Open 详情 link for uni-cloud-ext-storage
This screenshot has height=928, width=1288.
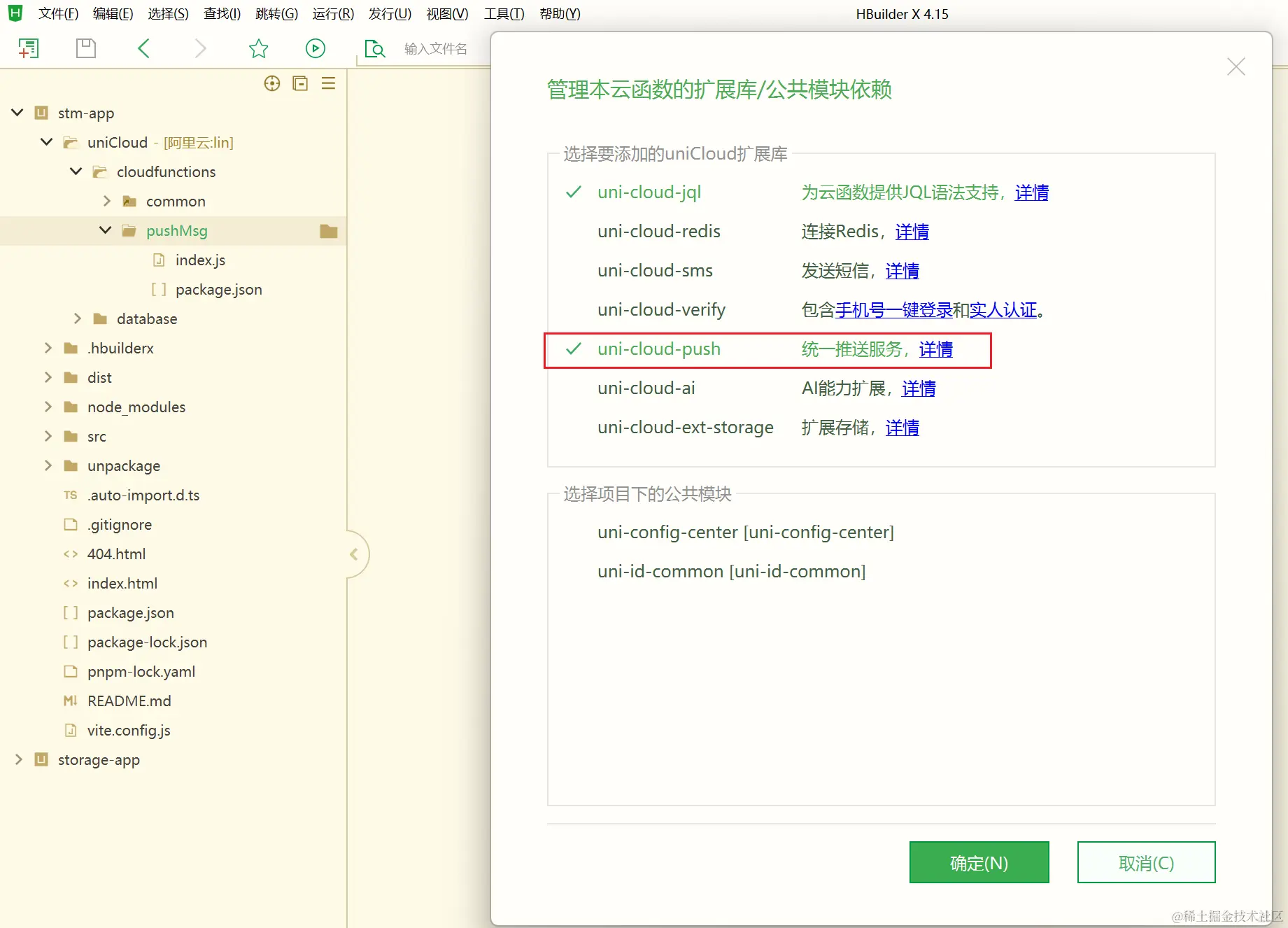click(902, 428)
